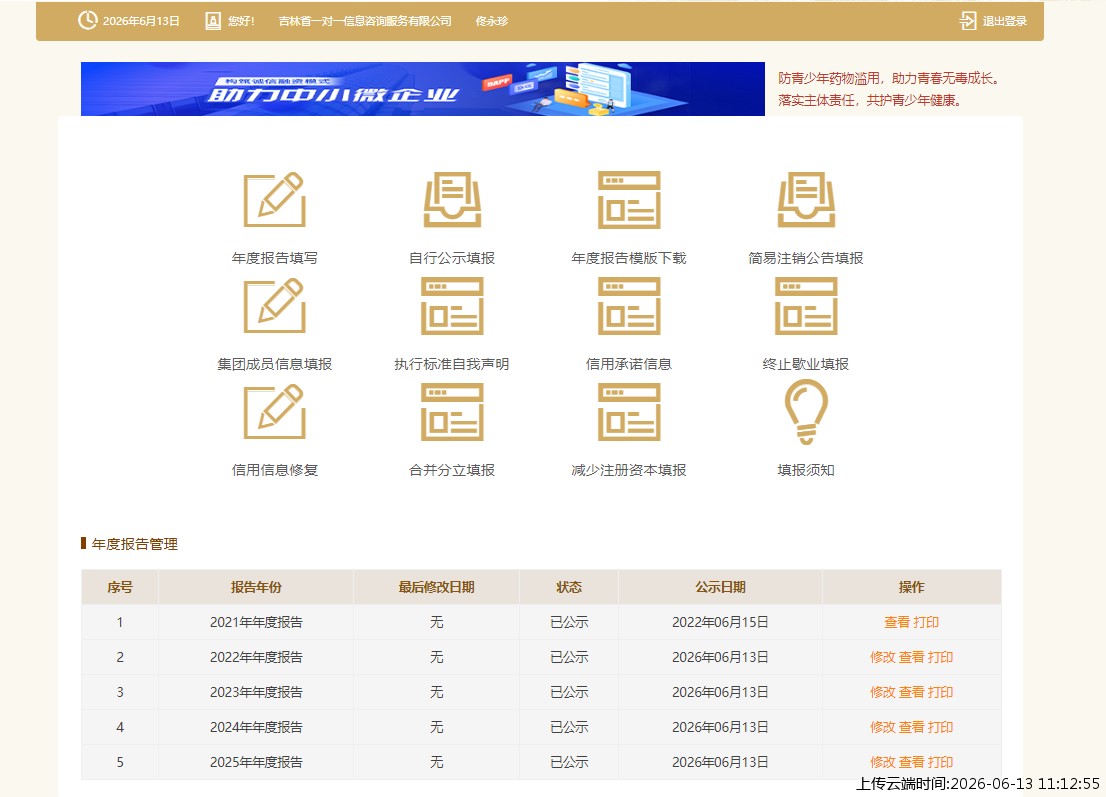This screenshot has width=1106, height=797.
Task: Open the 合并分立填报 icon
Action: pos(452,412)
